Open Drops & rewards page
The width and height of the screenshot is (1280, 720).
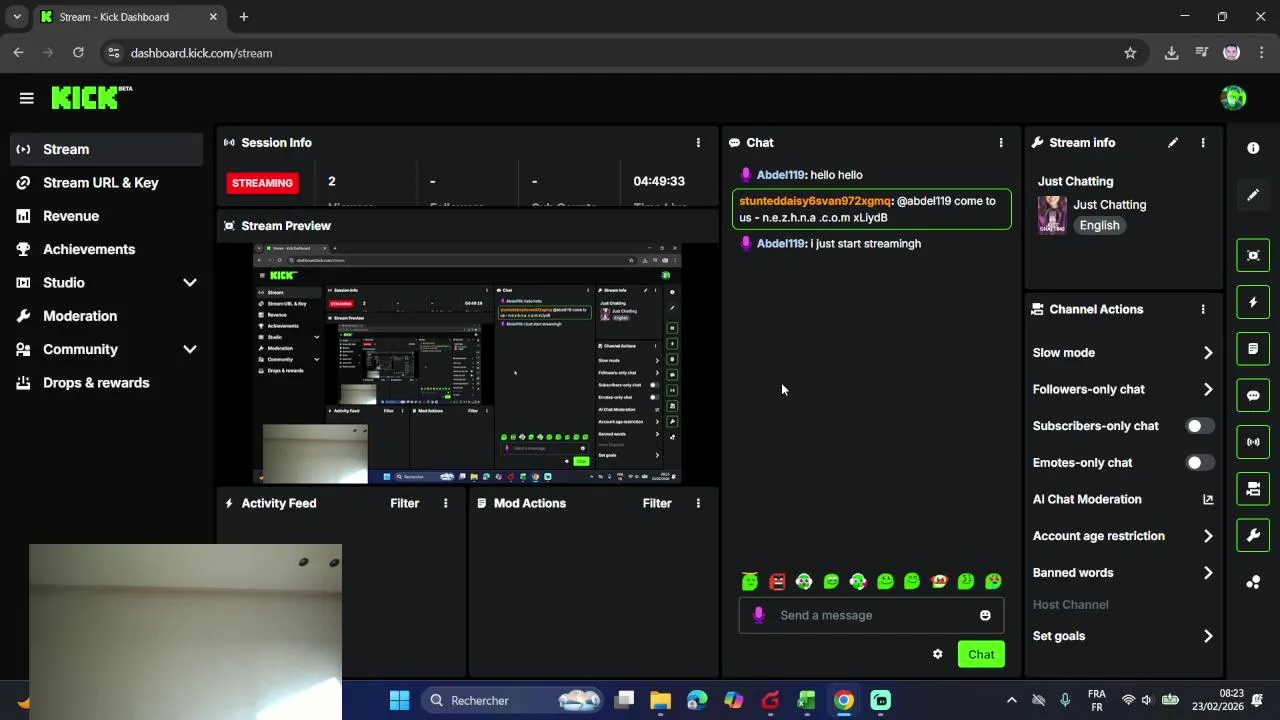click(106, 383)
